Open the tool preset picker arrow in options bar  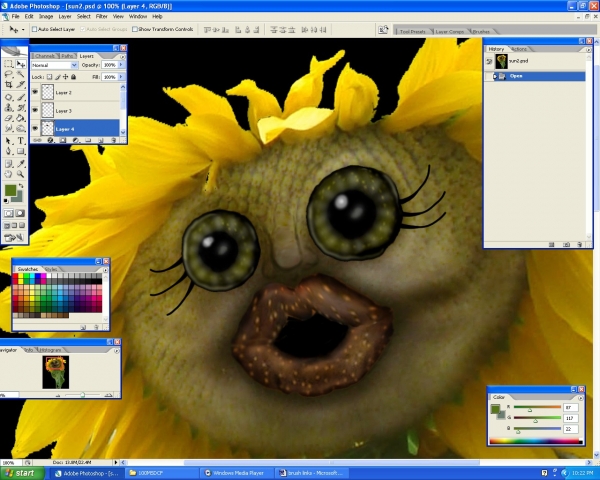point(23,29)
